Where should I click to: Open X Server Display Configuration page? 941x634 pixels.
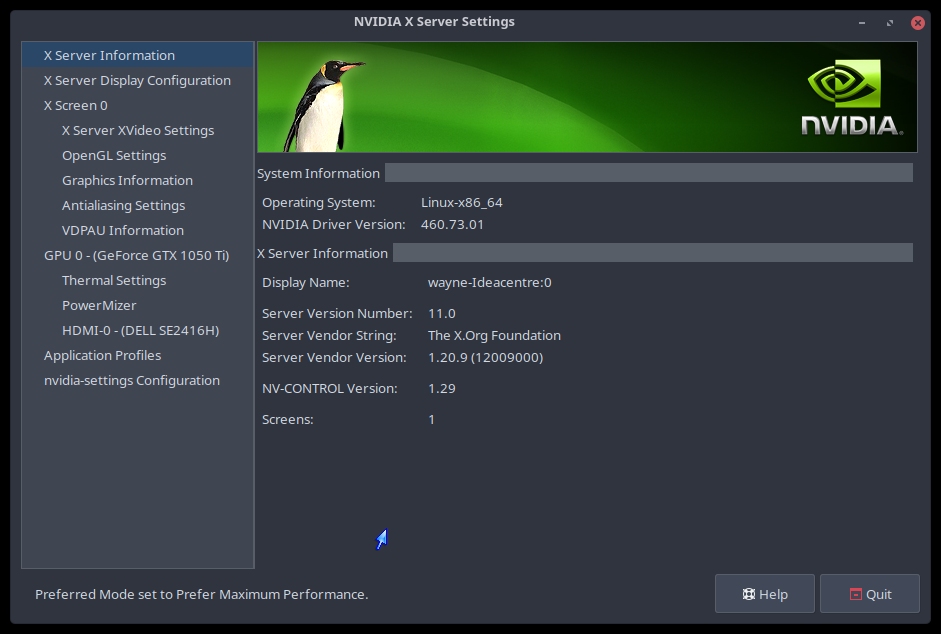click(137, 80)
